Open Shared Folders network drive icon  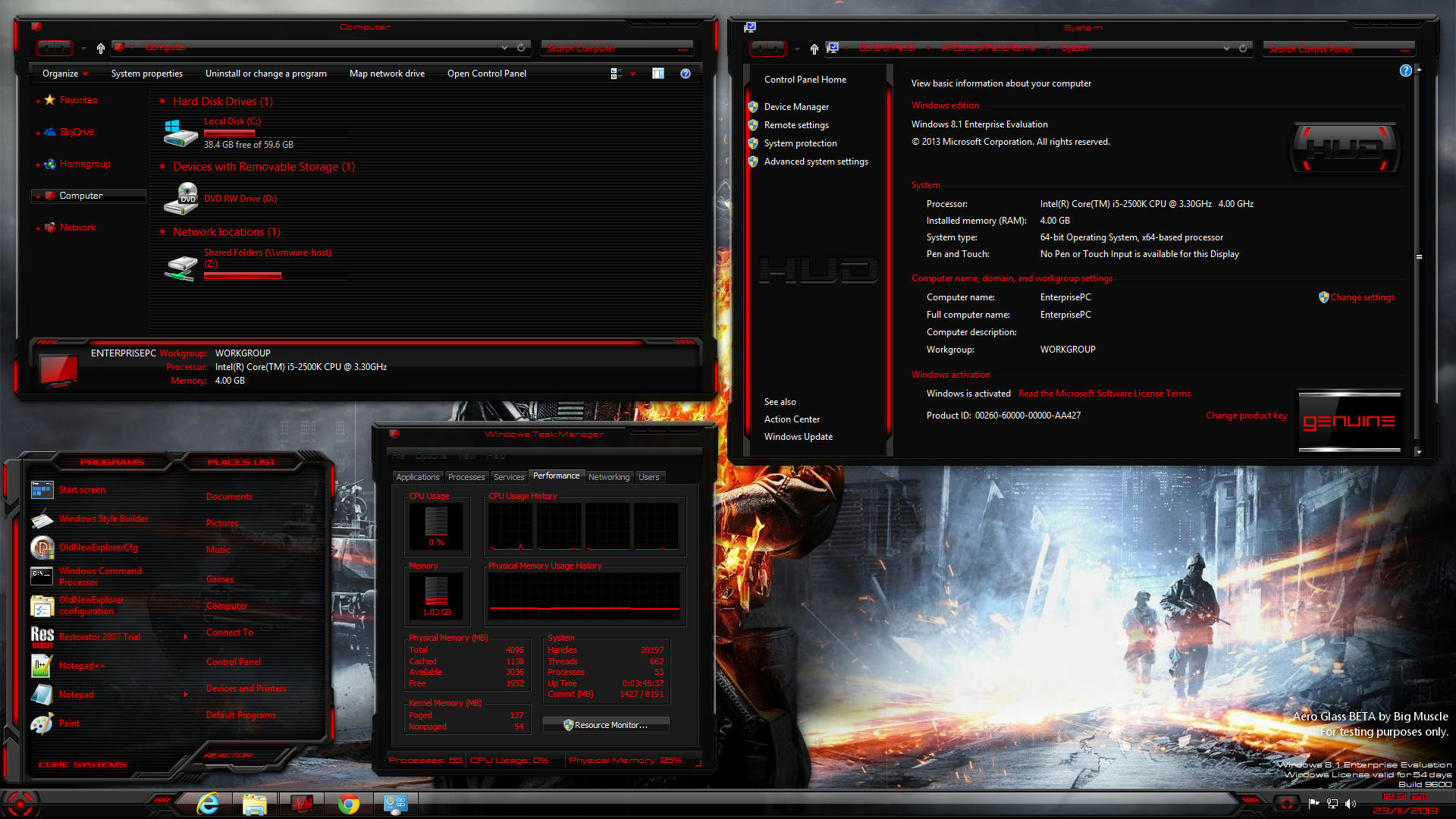point(180,266)
